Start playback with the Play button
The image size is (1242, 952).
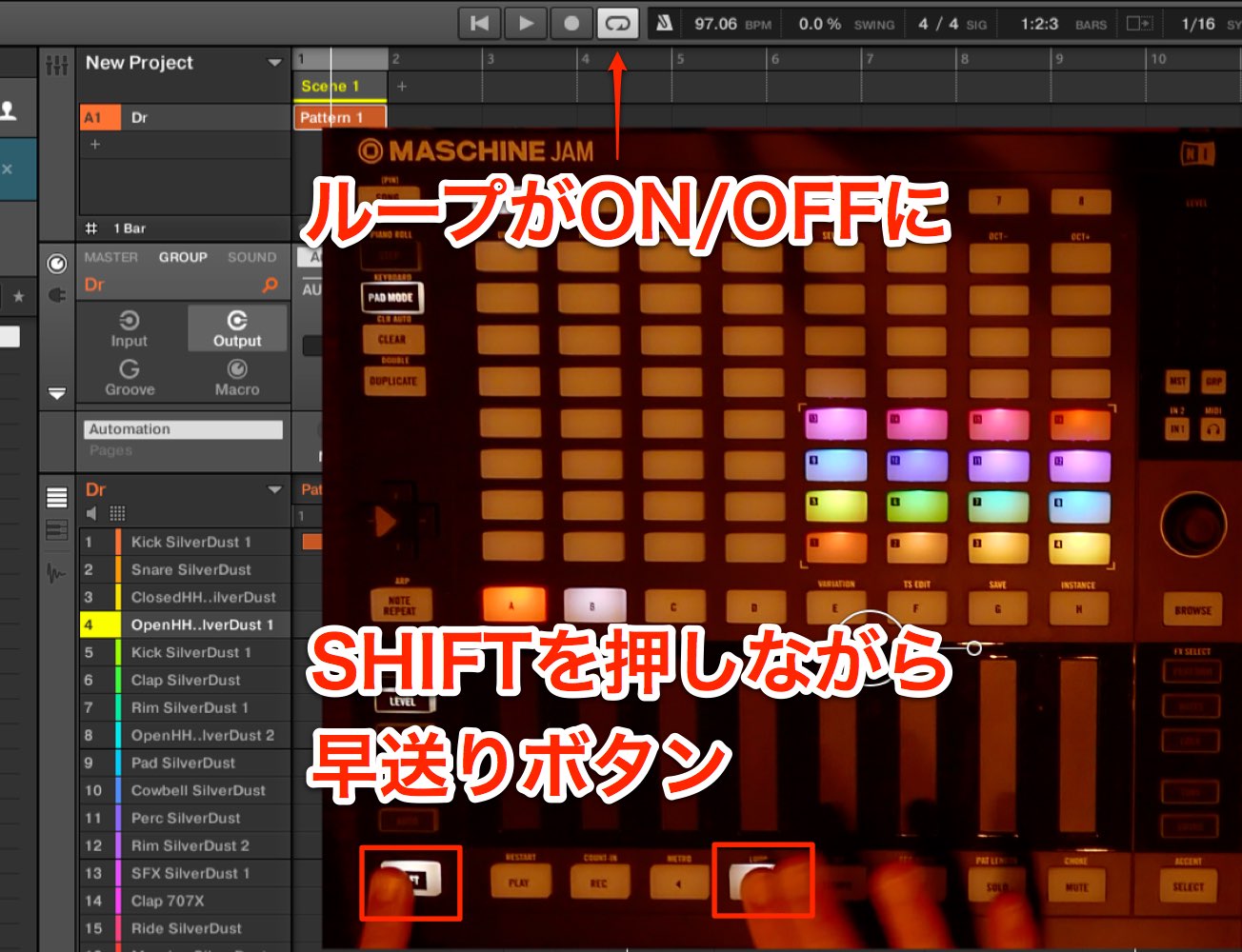(x=526, y=24)
